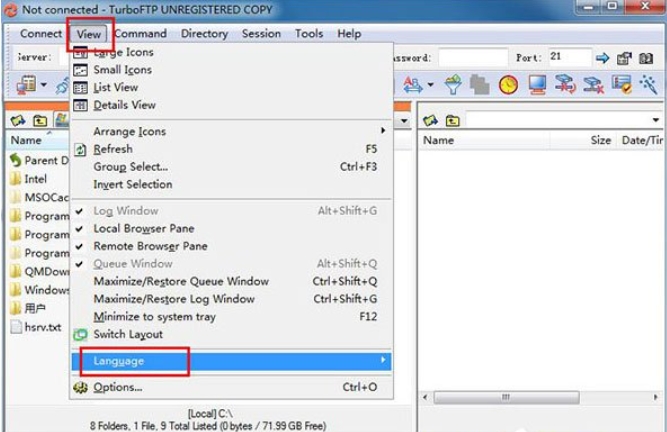
Task: Click the local pane parent folder icon
Action: (40, 121)
